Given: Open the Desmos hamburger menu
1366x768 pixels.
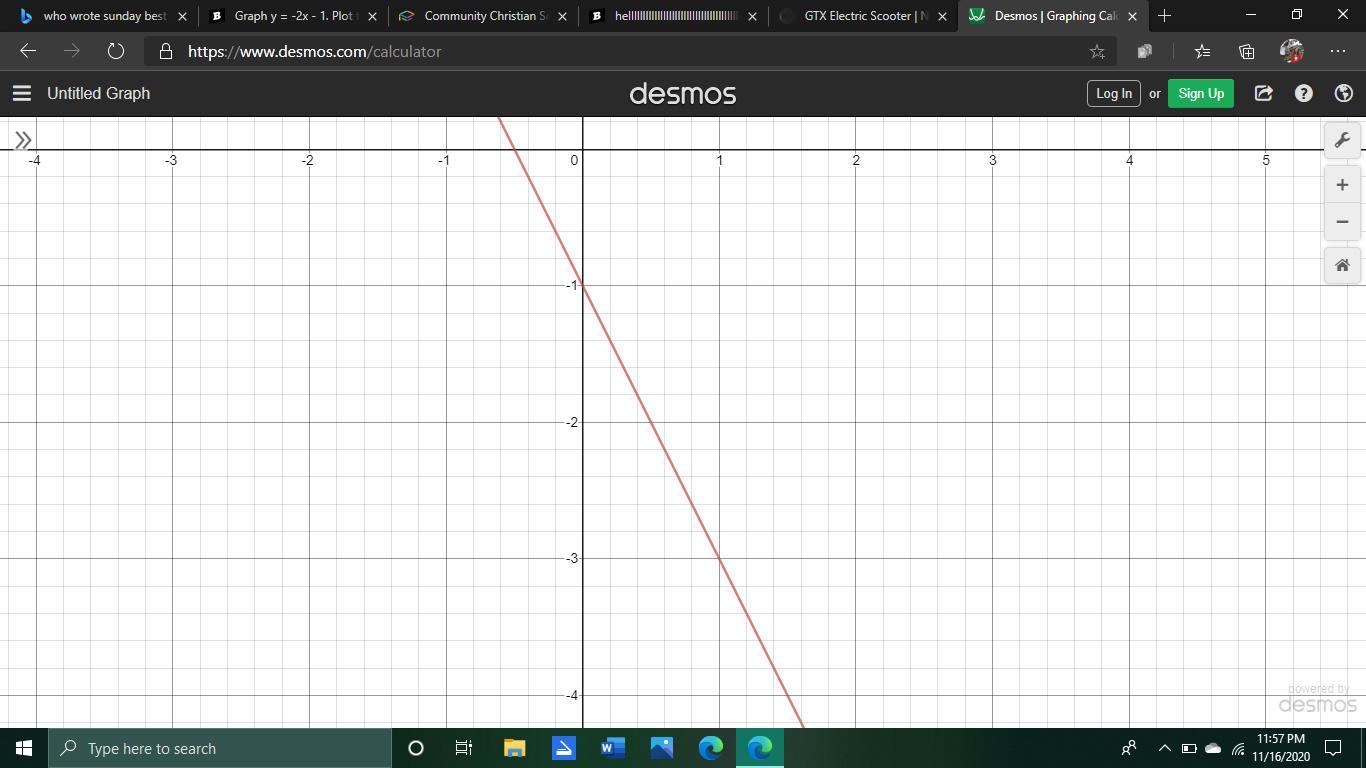Looking at the screenshot, I should click(22, 93).
